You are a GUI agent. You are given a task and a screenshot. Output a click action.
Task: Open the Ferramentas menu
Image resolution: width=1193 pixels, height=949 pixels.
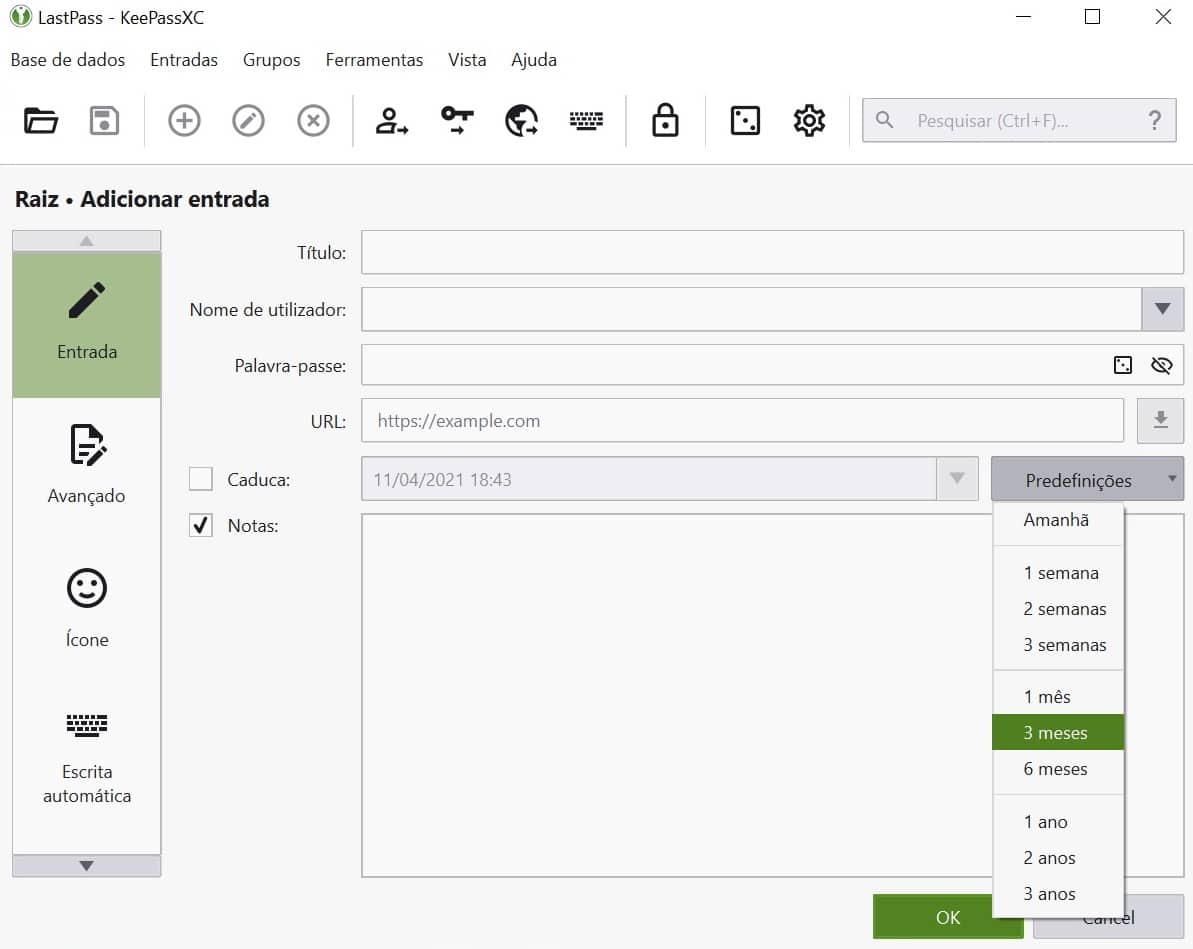(x=374, y=60)
